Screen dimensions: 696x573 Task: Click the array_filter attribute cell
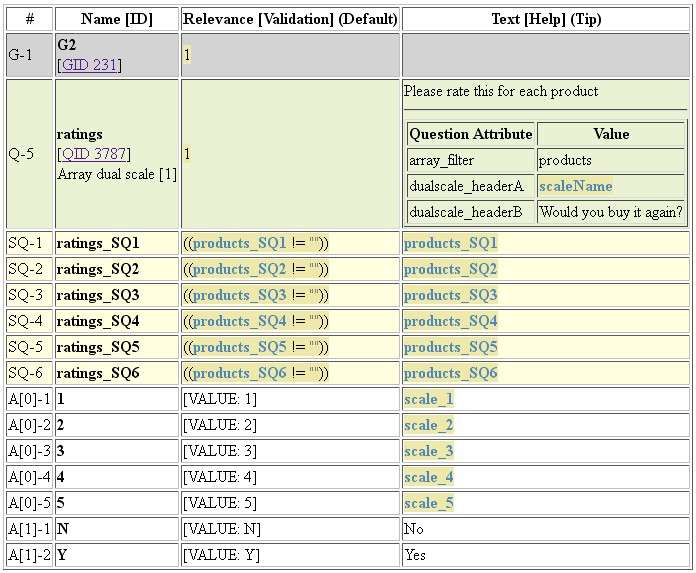441,160
